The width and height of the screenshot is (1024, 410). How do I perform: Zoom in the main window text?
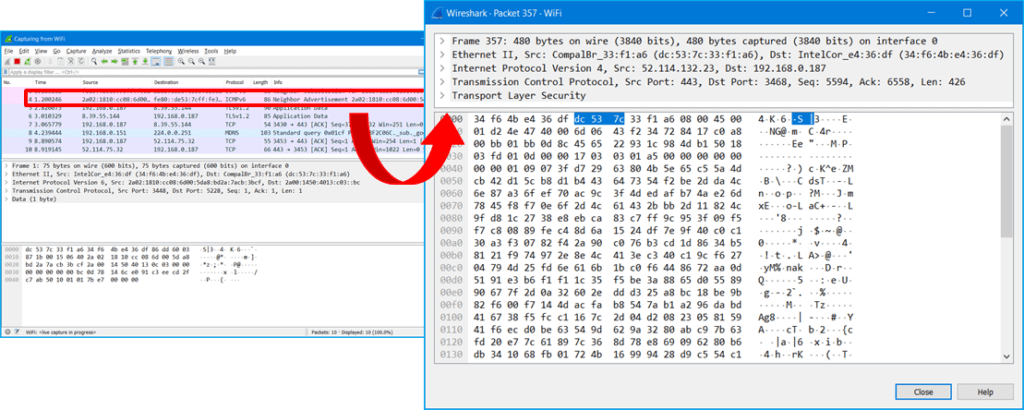(x=181, y=61)
